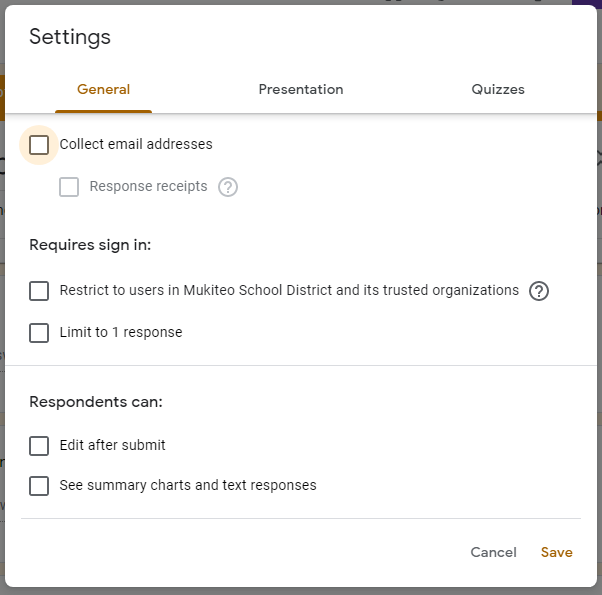
Task: Enable the Collect email addresses checkbox
Action: [x=39, y=145]
